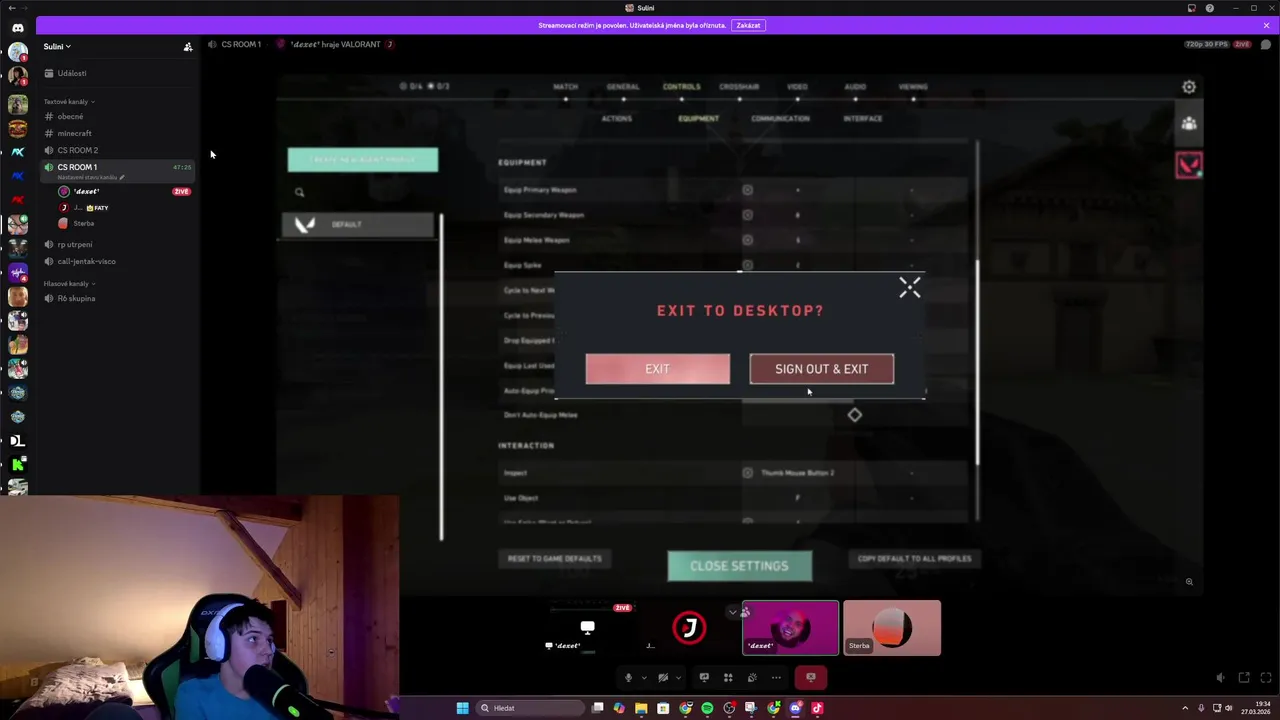Switch to the COMMUNICATION sub-tab

780,118
